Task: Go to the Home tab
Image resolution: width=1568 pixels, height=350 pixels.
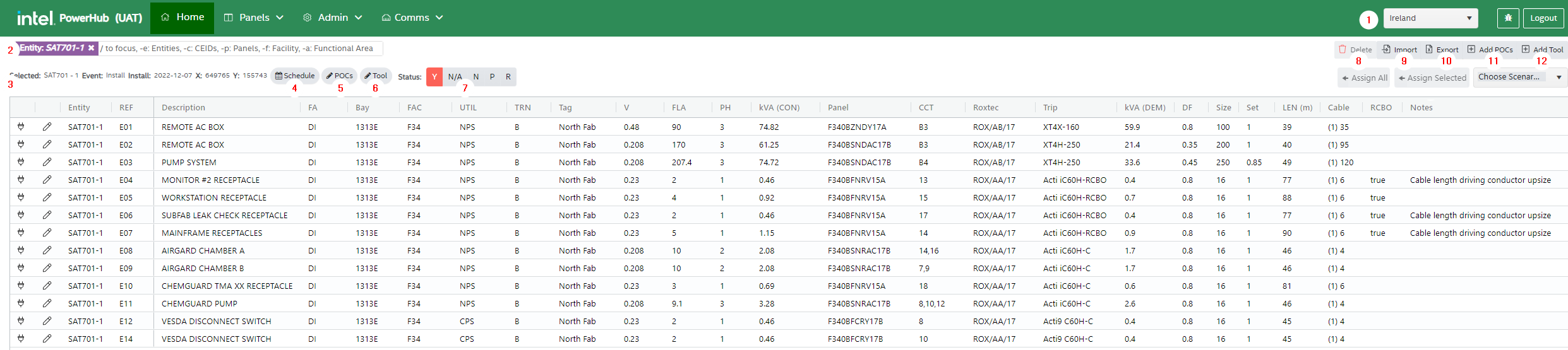Action: 182,18
